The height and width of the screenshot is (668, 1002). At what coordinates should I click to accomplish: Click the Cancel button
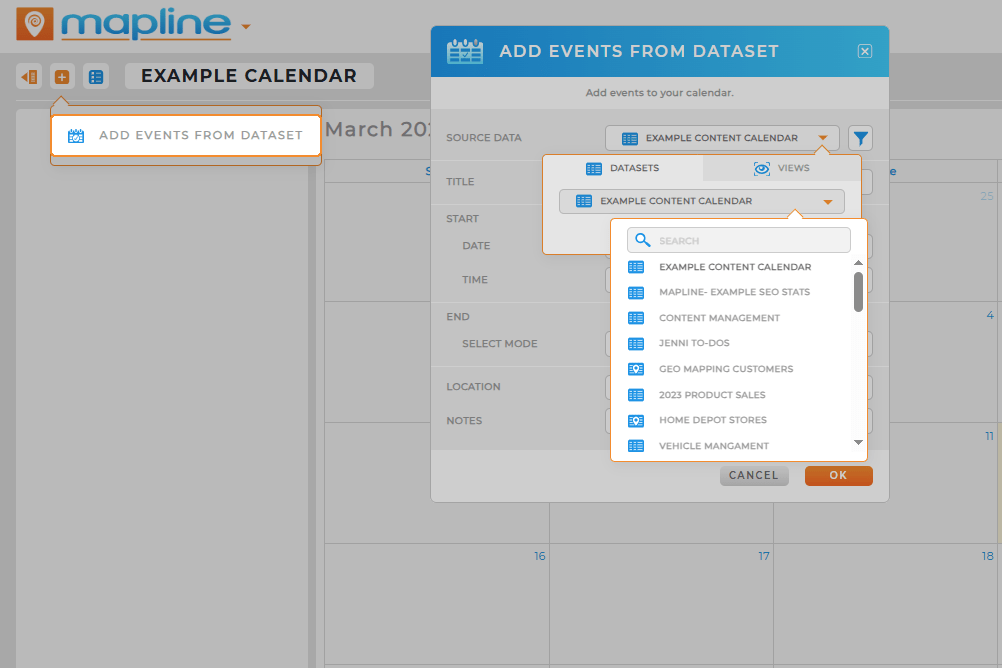click(x=754, y=476)
